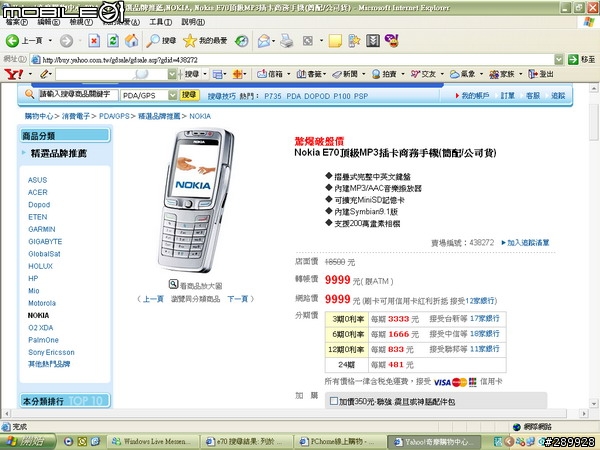Screen dimensions: 600x450
Task: Open the 說明 (Help) menu
Action: (x=193, y=22)
